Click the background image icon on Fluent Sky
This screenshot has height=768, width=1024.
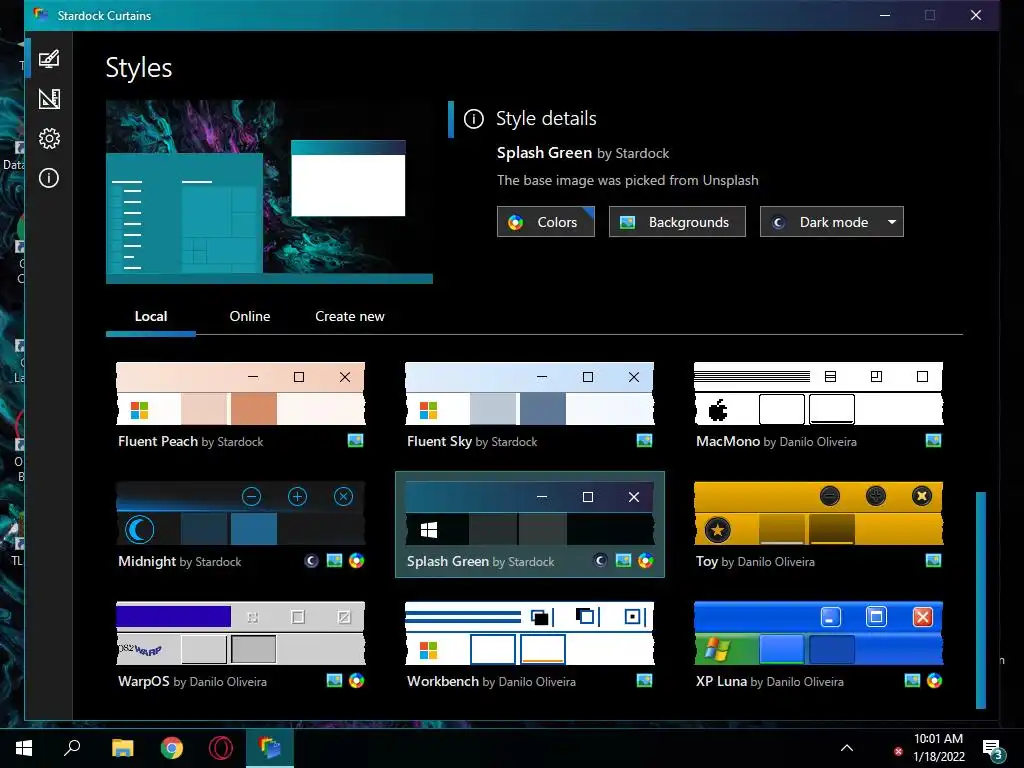644,441
